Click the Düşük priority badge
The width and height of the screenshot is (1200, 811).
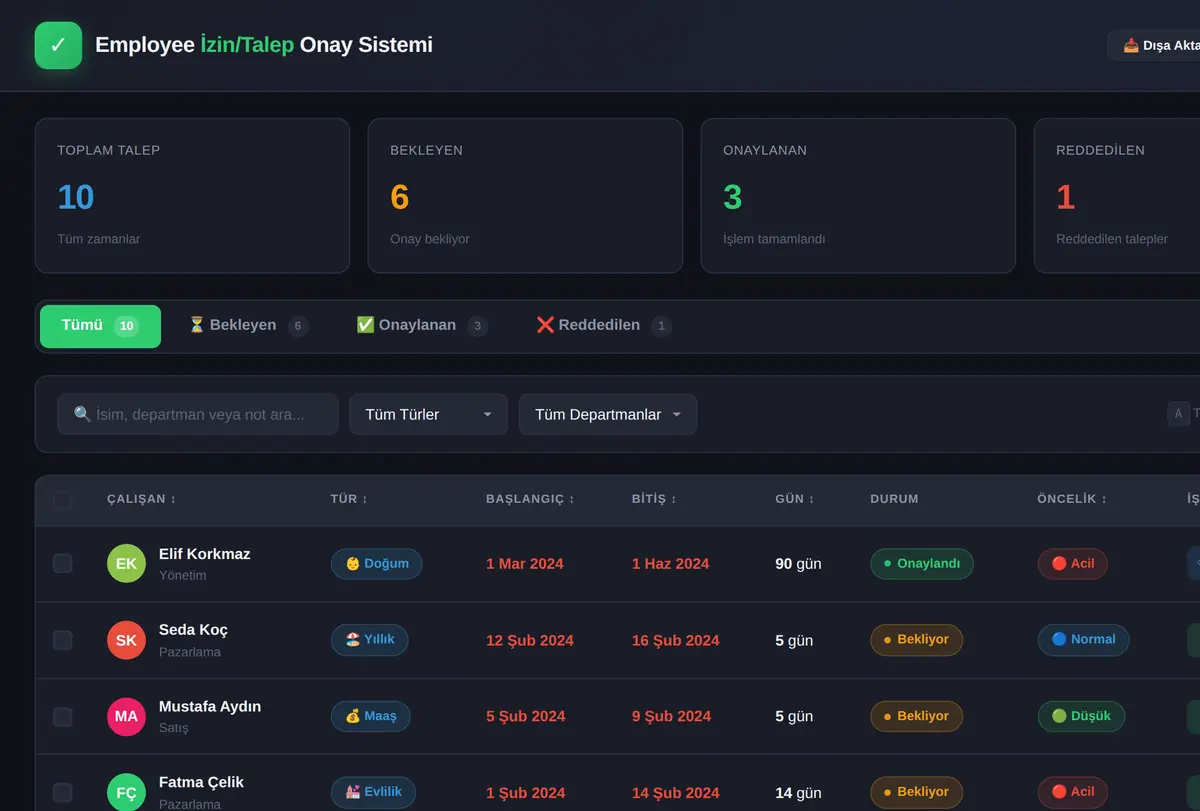(x=1081, y=716)
